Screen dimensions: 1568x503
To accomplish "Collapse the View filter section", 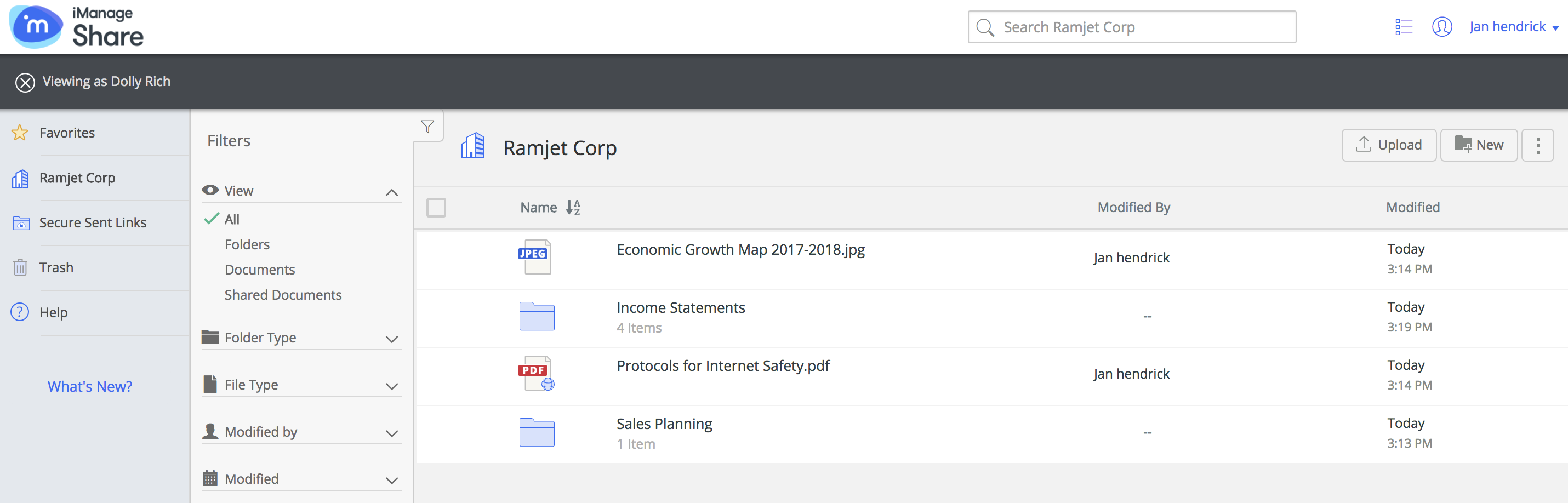I will point(391,192).
